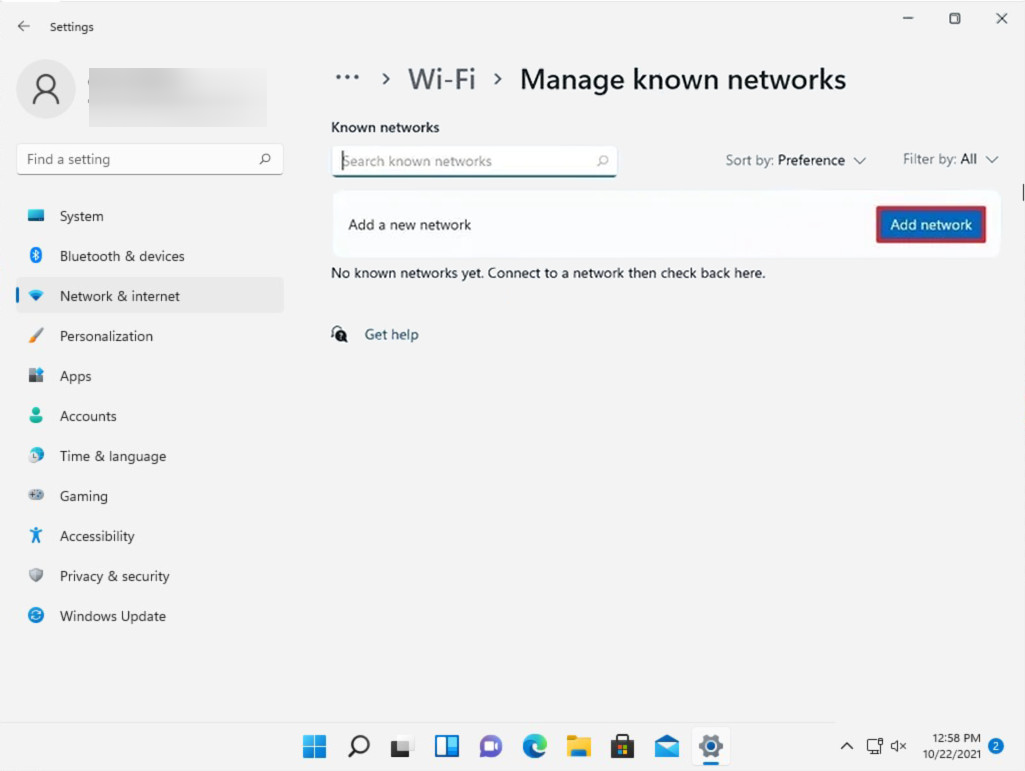Go to Windows Update section
This screenshot has height=771, width=1025.
point(112,616)
